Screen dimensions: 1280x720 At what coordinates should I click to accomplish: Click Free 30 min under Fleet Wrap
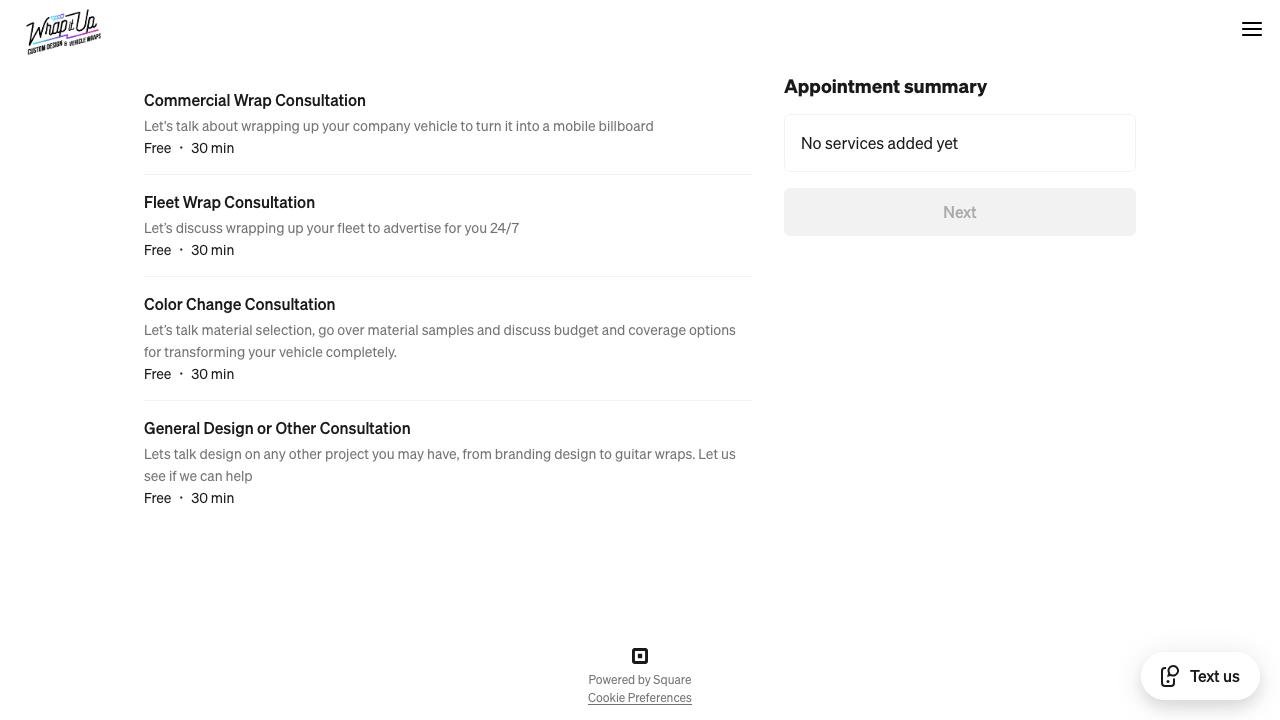pos(189,250)
